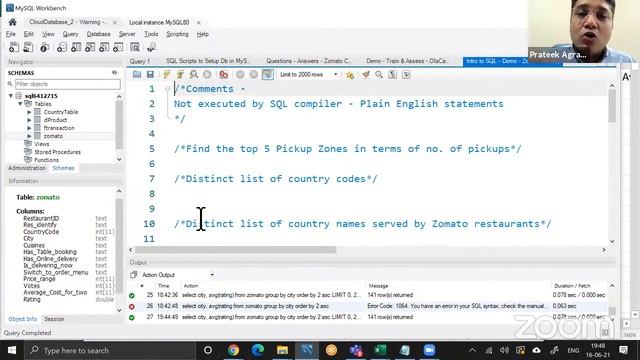Switch to SQL Scripts to Setup Db tab

click(x=208, y=61)
